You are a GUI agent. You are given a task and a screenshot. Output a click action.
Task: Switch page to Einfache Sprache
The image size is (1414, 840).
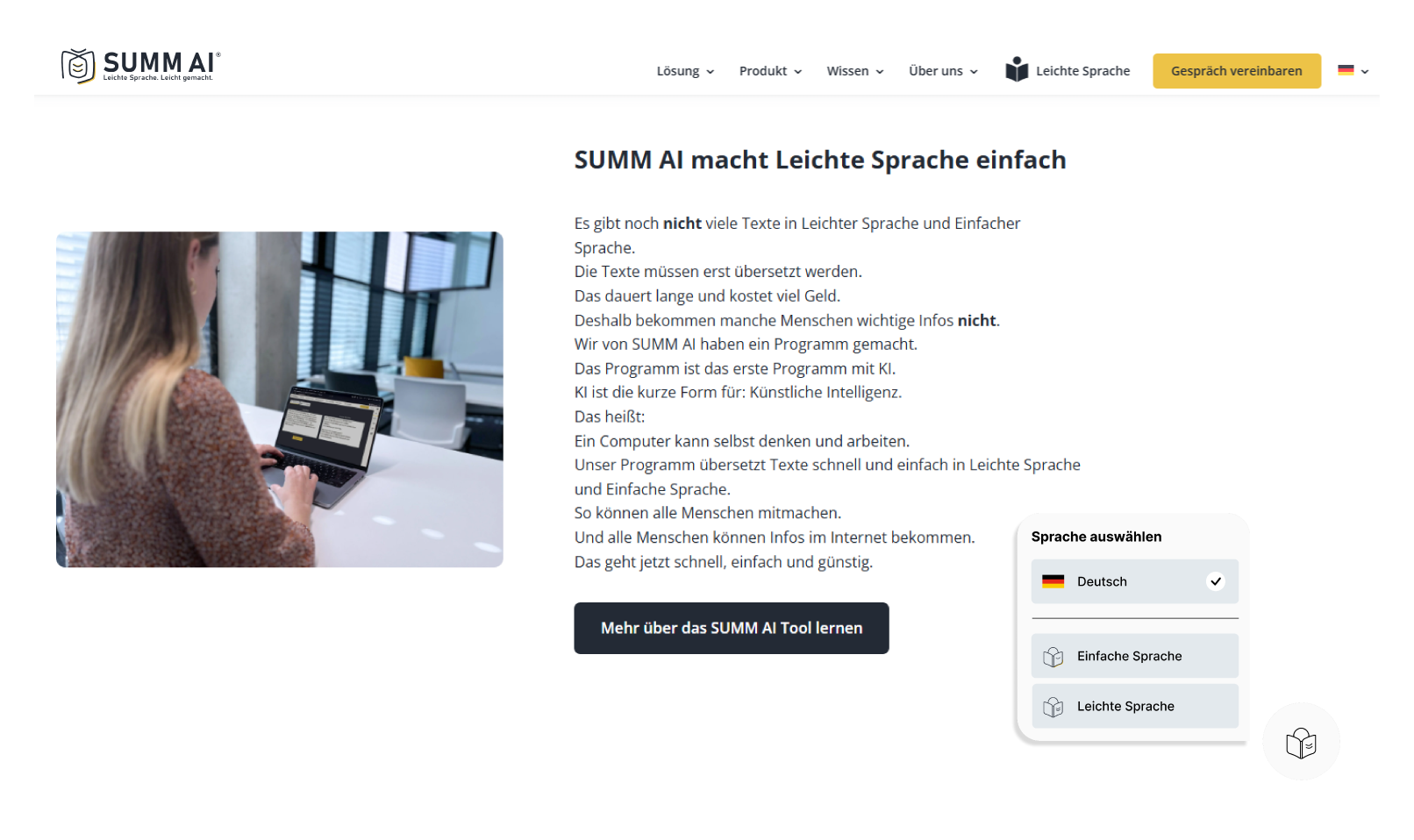pyautogui.click(x=1135, y=656)
